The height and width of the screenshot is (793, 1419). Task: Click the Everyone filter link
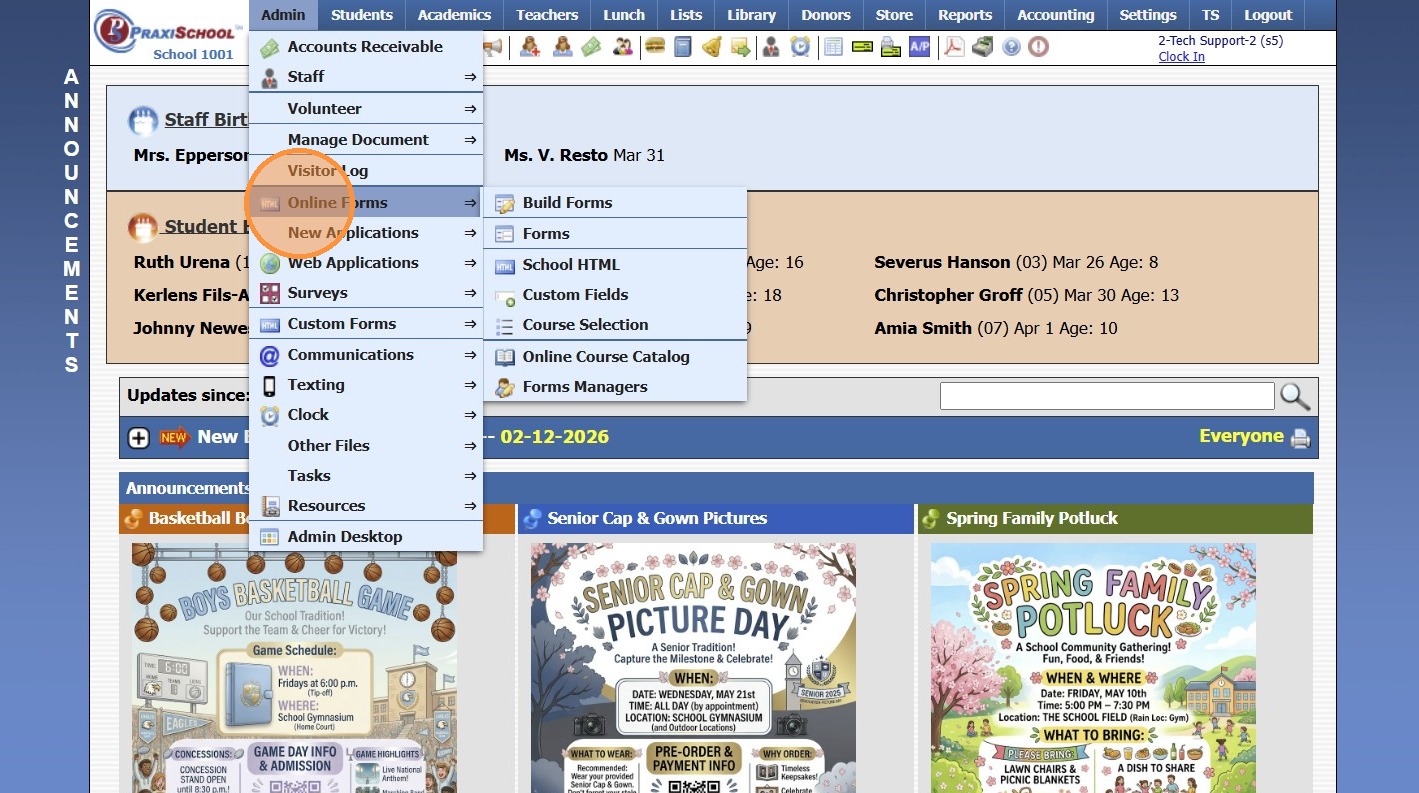pyautogui.click(x=1241, y=436)
